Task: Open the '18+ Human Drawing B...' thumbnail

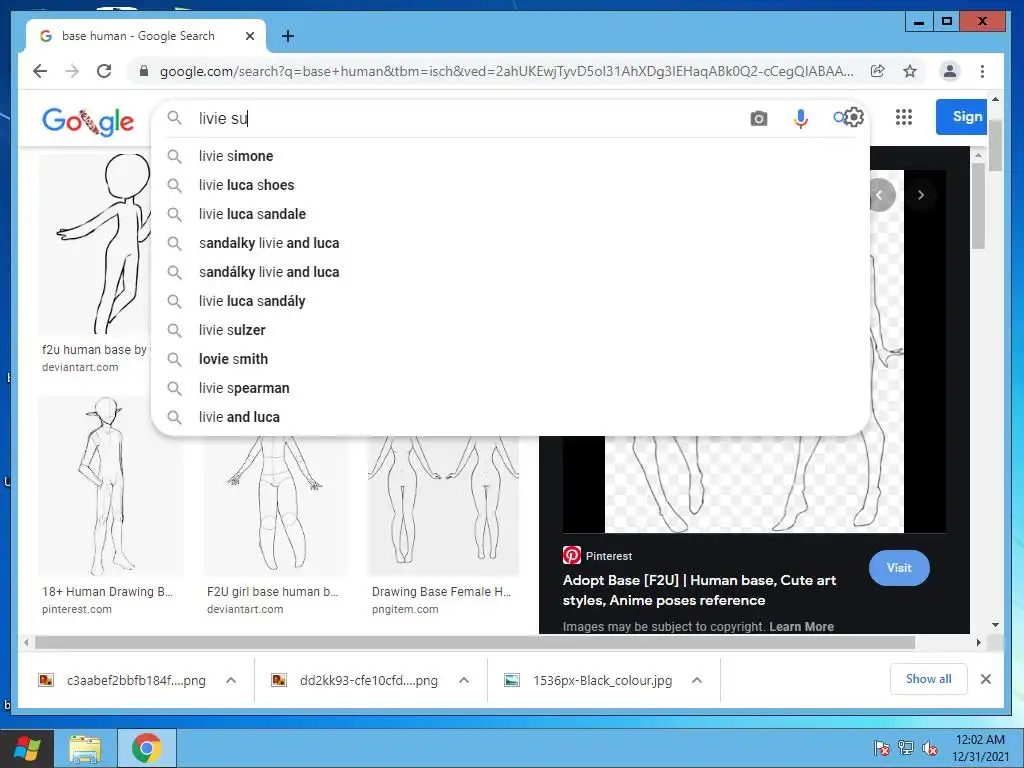Action: tap(110, 487)
